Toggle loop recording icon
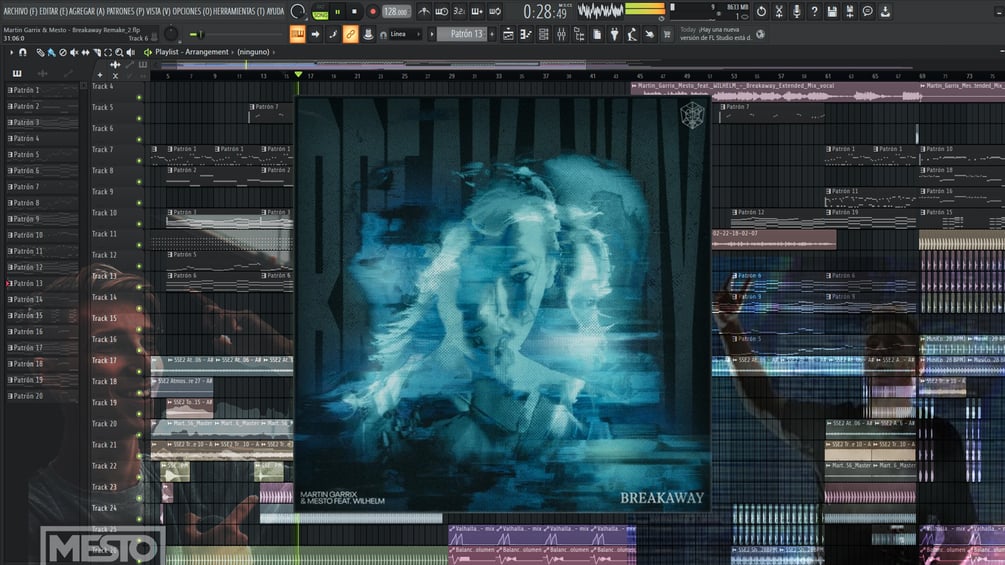Screen dimensions: 1005x565 tap(495, 12)
